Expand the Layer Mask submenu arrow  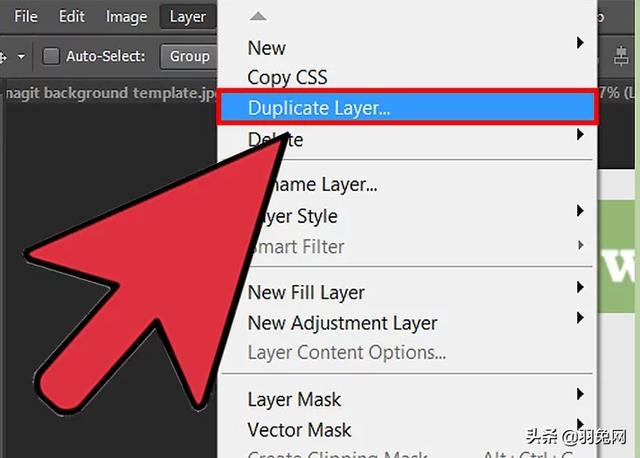pyautogui.click(x=580, y=394)
